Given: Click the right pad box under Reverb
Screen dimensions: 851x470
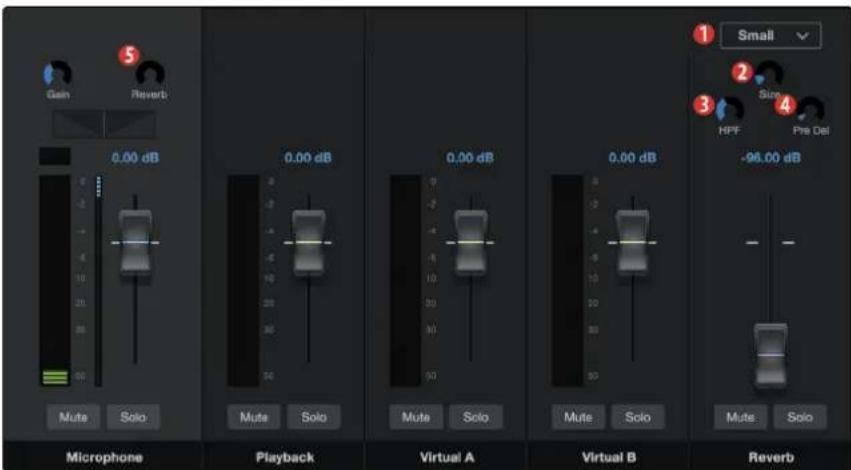Looking at the screenshot, I should pos(130,125).
